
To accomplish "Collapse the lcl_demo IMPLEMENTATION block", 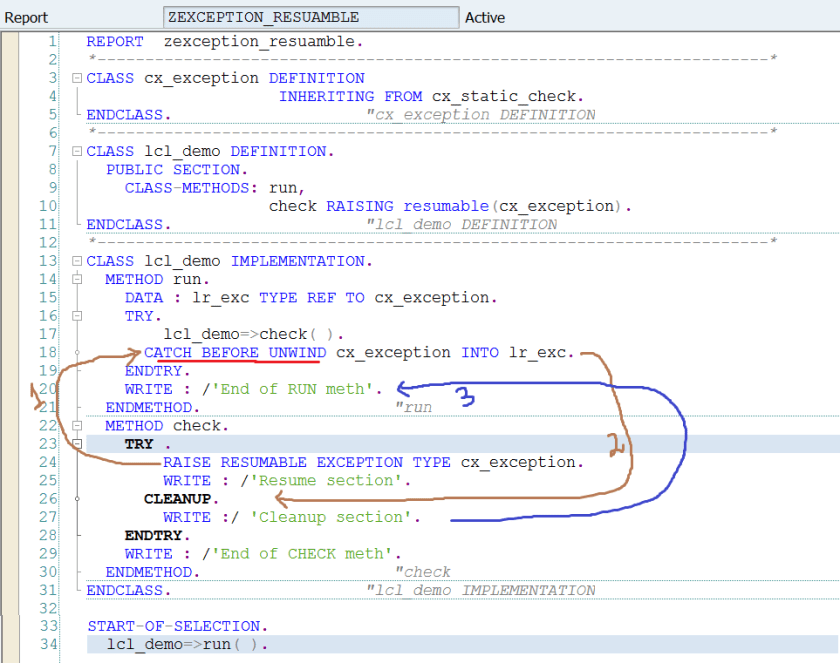I will point(77,261).
